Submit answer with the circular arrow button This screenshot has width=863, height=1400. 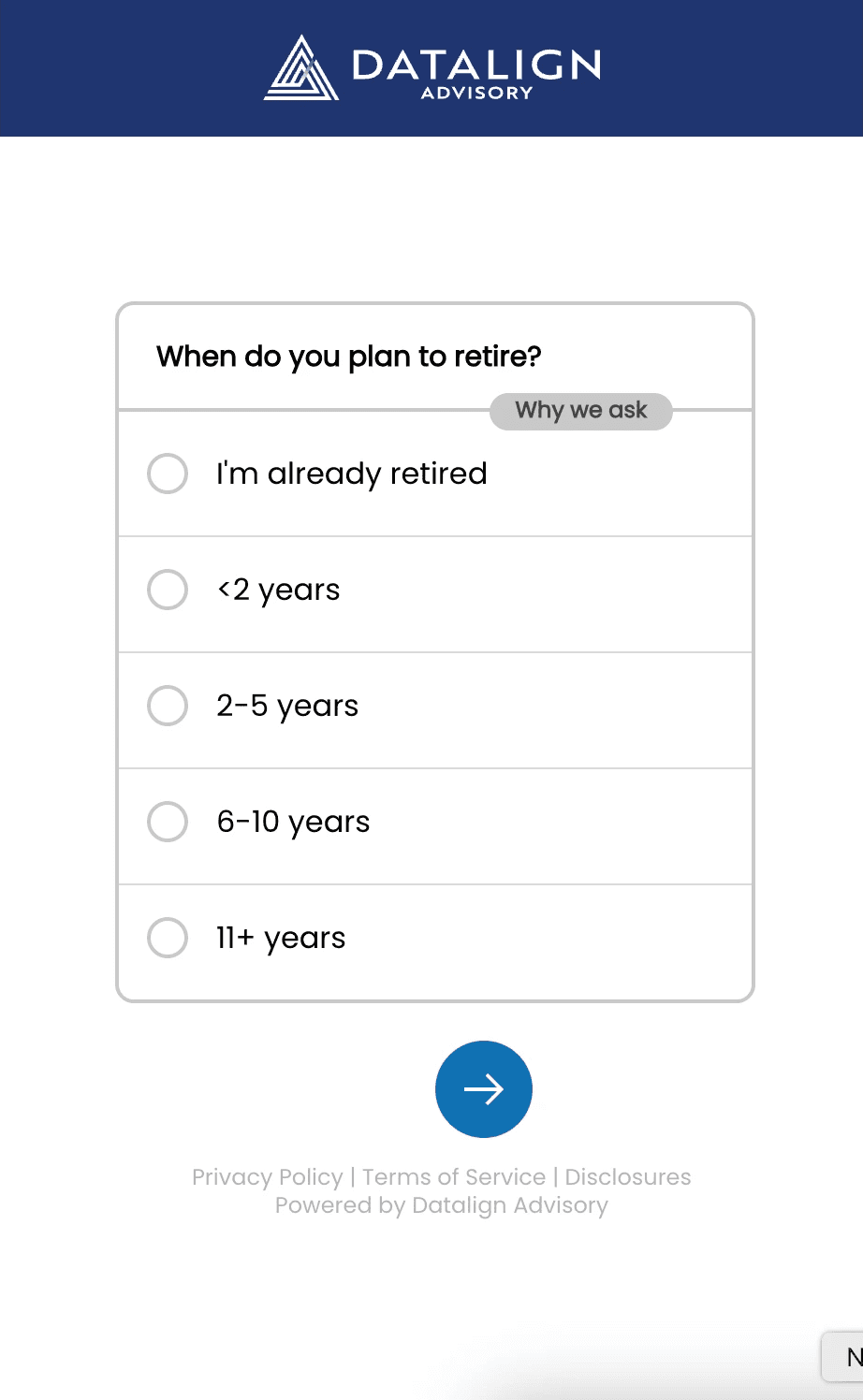483,1089
